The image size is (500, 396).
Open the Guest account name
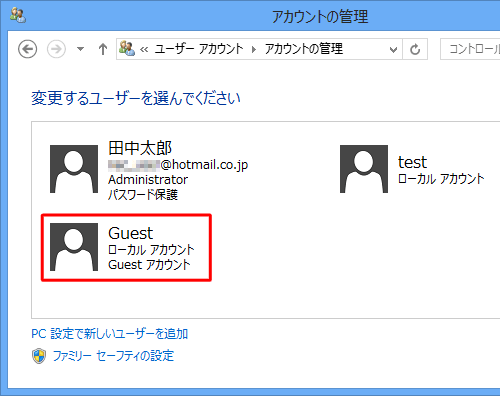[131, 233]
